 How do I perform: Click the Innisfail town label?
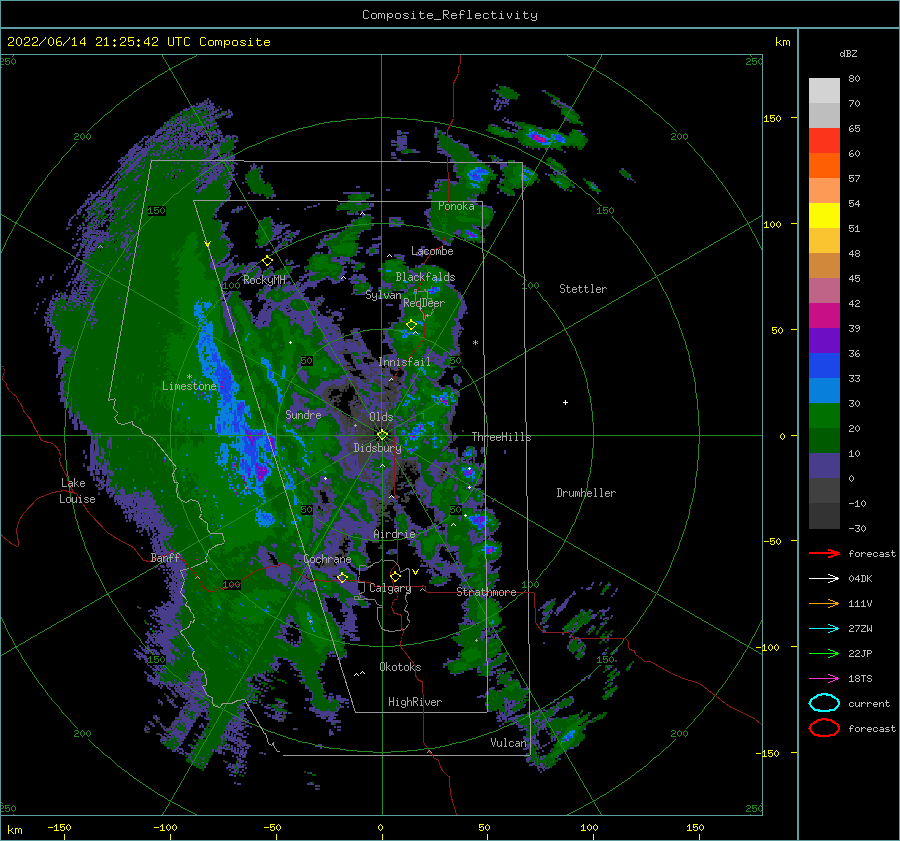404,362
